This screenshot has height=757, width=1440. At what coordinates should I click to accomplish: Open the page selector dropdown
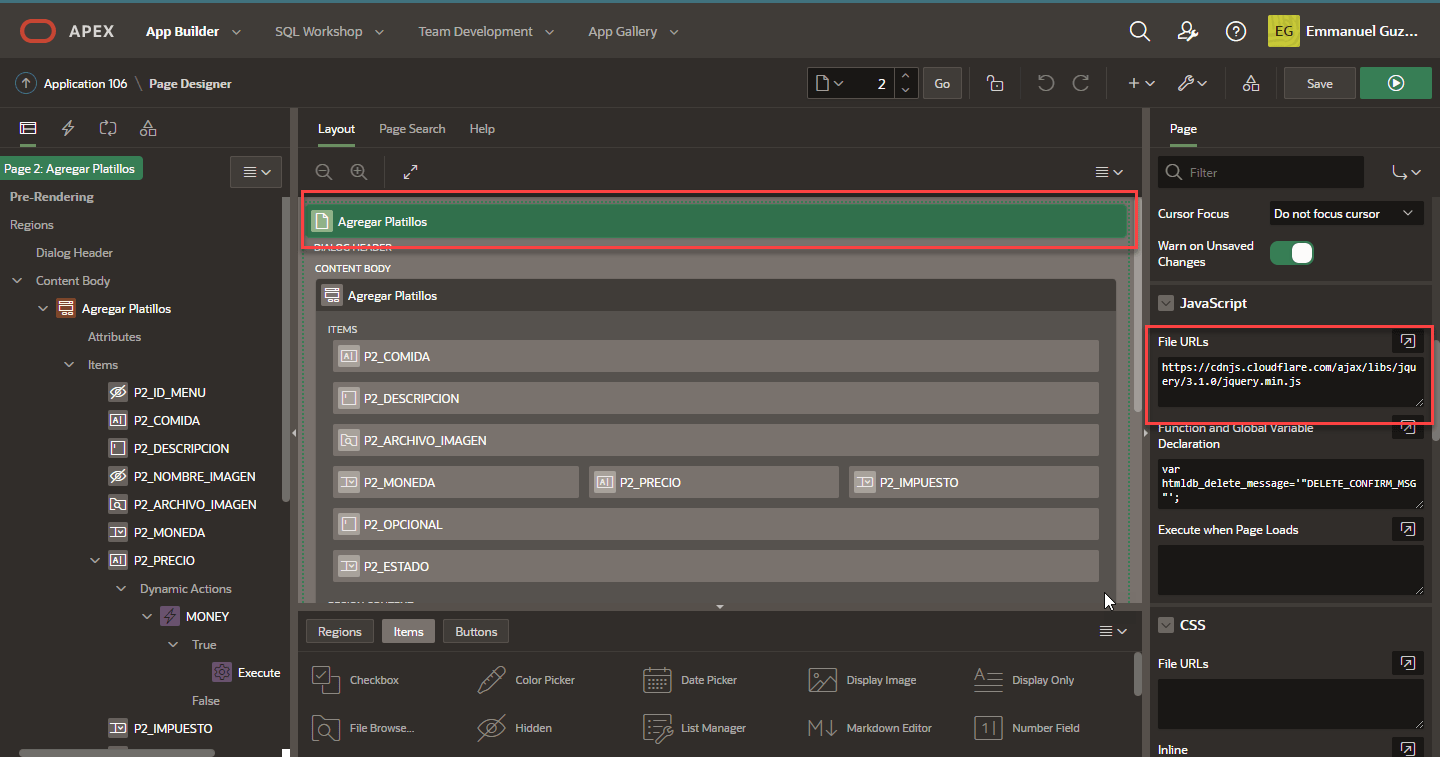point(830,84)
